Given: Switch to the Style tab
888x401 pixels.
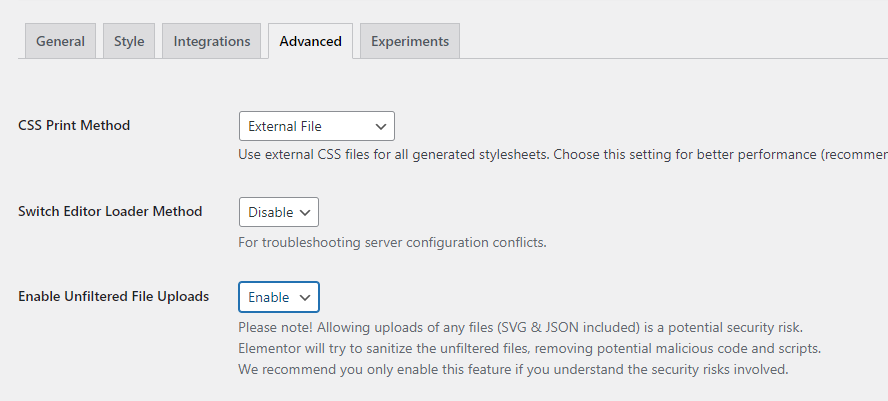Looking at the screenshot, I should pos(129,41).
